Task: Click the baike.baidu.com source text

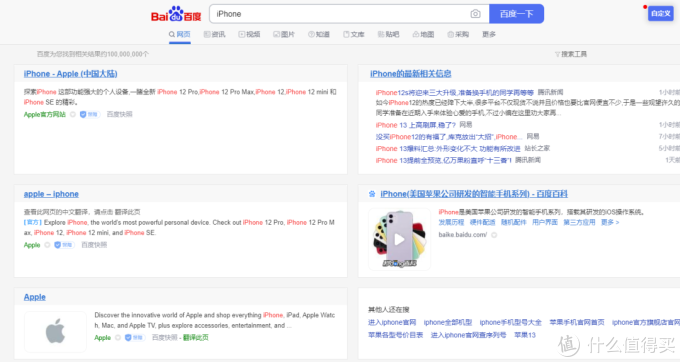Action: click(x=463, y=235)
